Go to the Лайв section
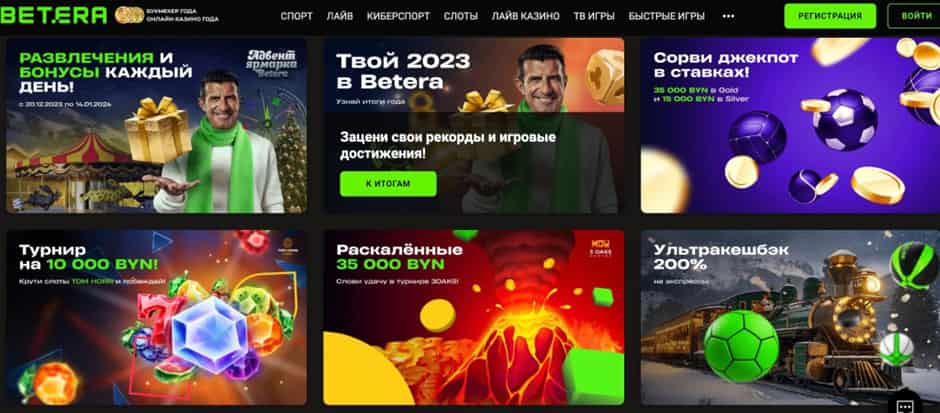 point(340,16)
